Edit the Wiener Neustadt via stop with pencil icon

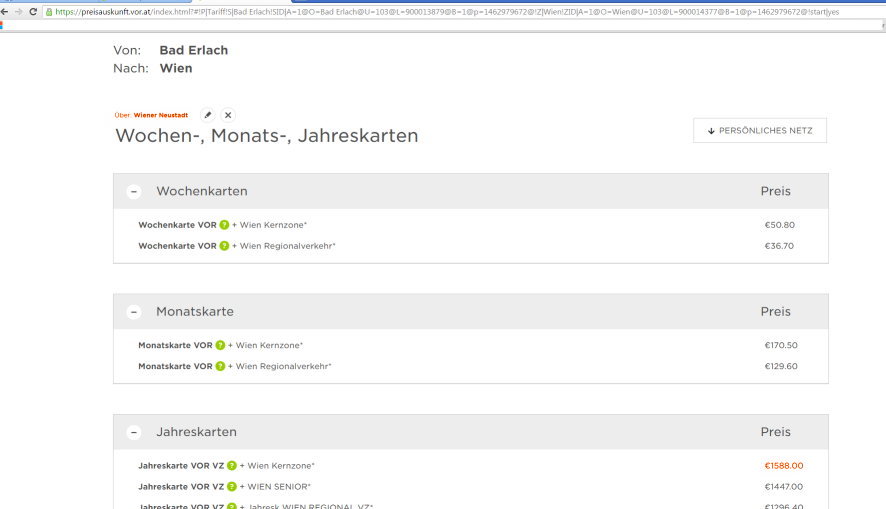click(208, 115)
